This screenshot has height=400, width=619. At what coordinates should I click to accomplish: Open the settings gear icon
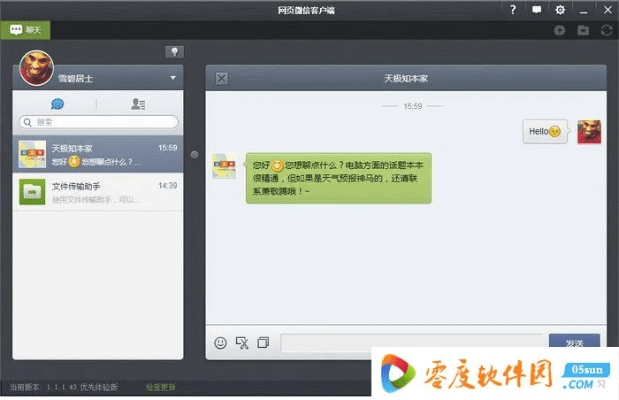[560, 9]
